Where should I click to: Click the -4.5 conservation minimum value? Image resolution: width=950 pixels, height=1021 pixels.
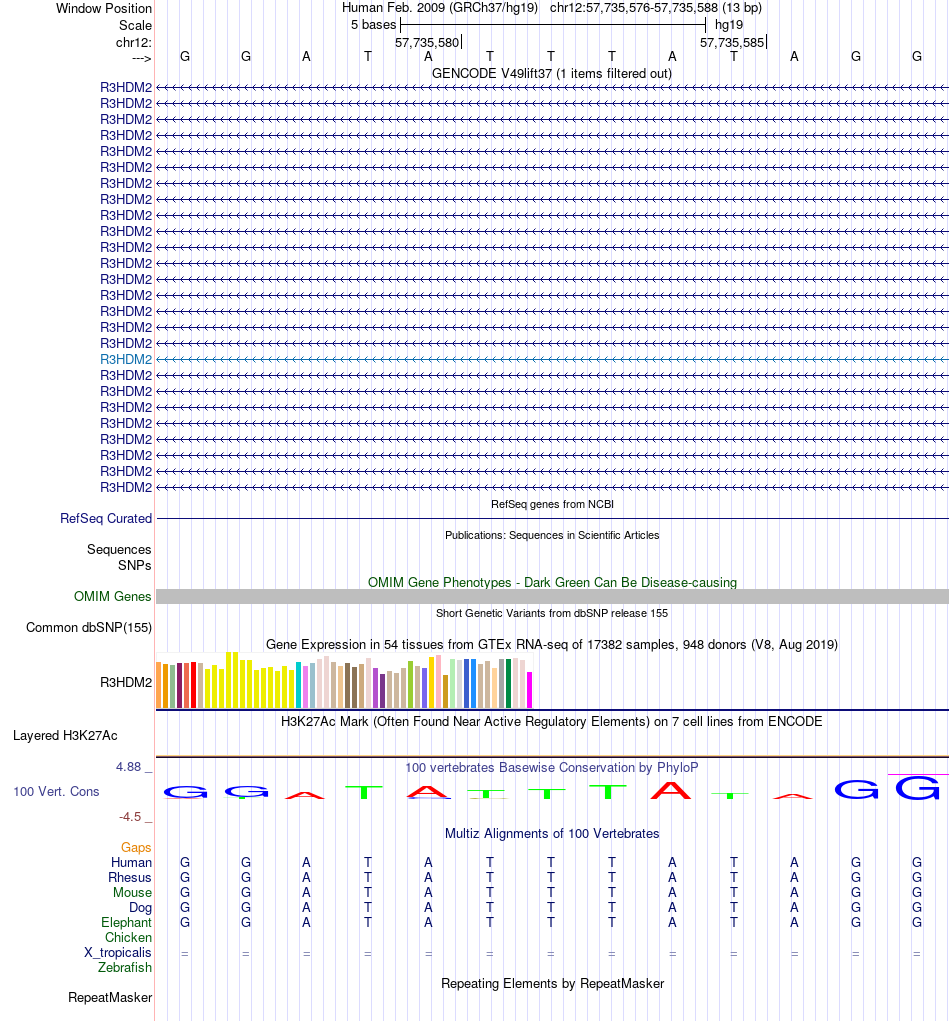tap(130, 817)
